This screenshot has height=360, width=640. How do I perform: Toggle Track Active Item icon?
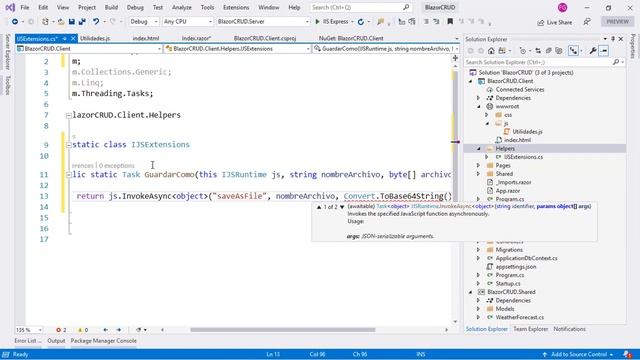(x=573, y=51)
